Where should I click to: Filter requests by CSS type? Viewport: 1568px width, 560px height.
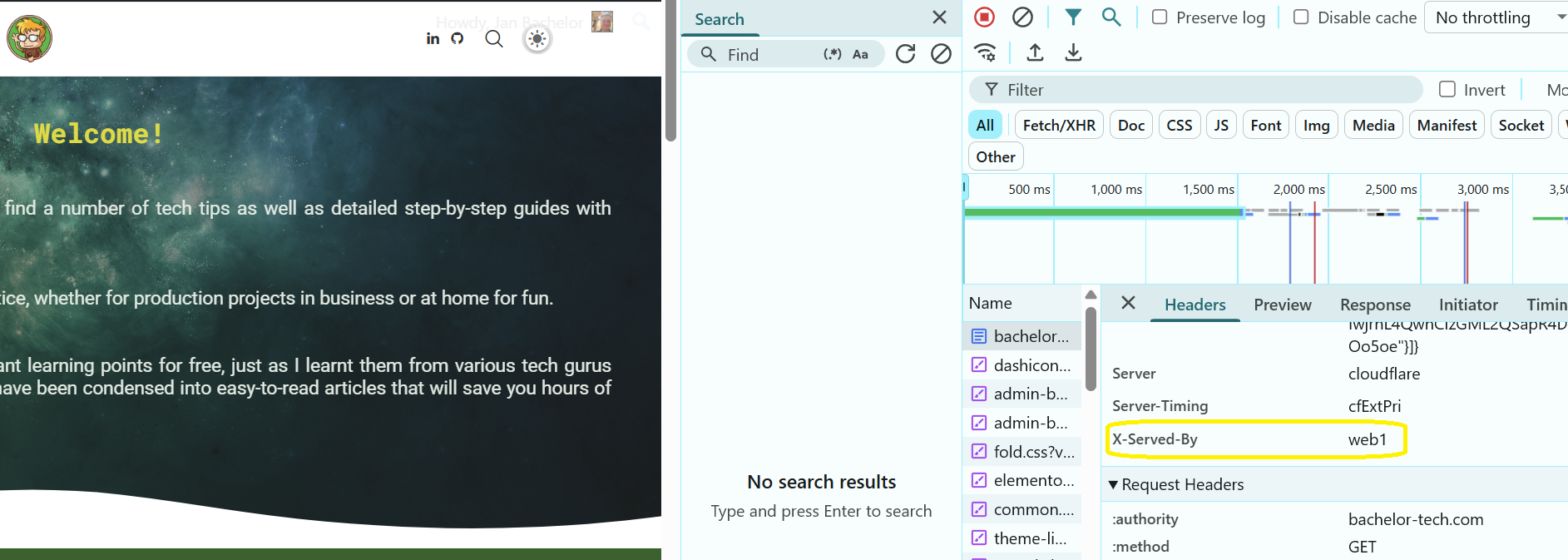[x=1179, y=125]
